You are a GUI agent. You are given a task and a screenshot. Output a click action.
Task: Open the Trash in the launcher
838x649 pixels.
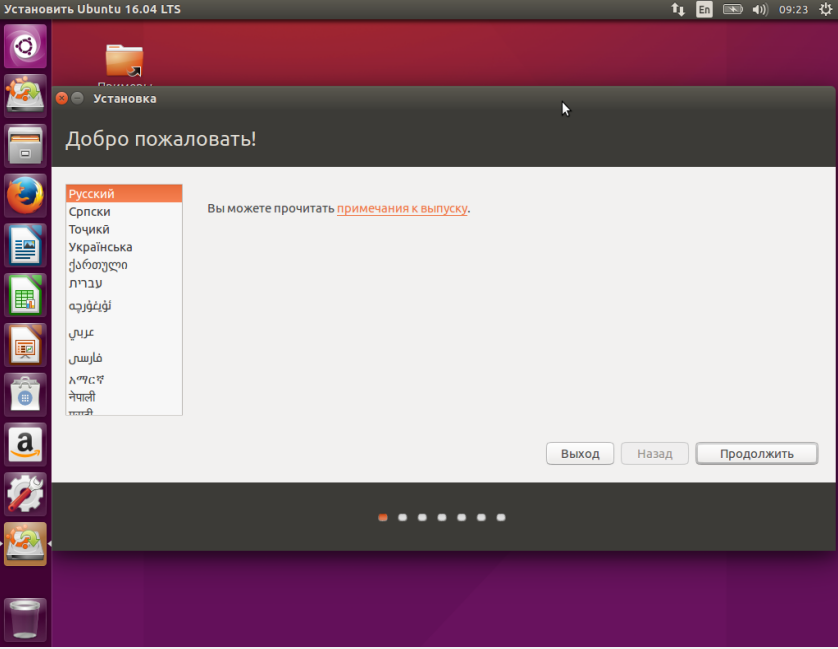point(25,619)
